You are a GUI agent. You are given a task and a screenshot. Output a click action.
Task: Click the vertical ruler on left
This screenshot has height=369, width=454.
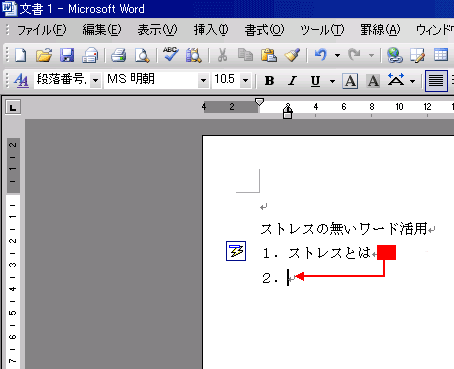tap(13, 253)
